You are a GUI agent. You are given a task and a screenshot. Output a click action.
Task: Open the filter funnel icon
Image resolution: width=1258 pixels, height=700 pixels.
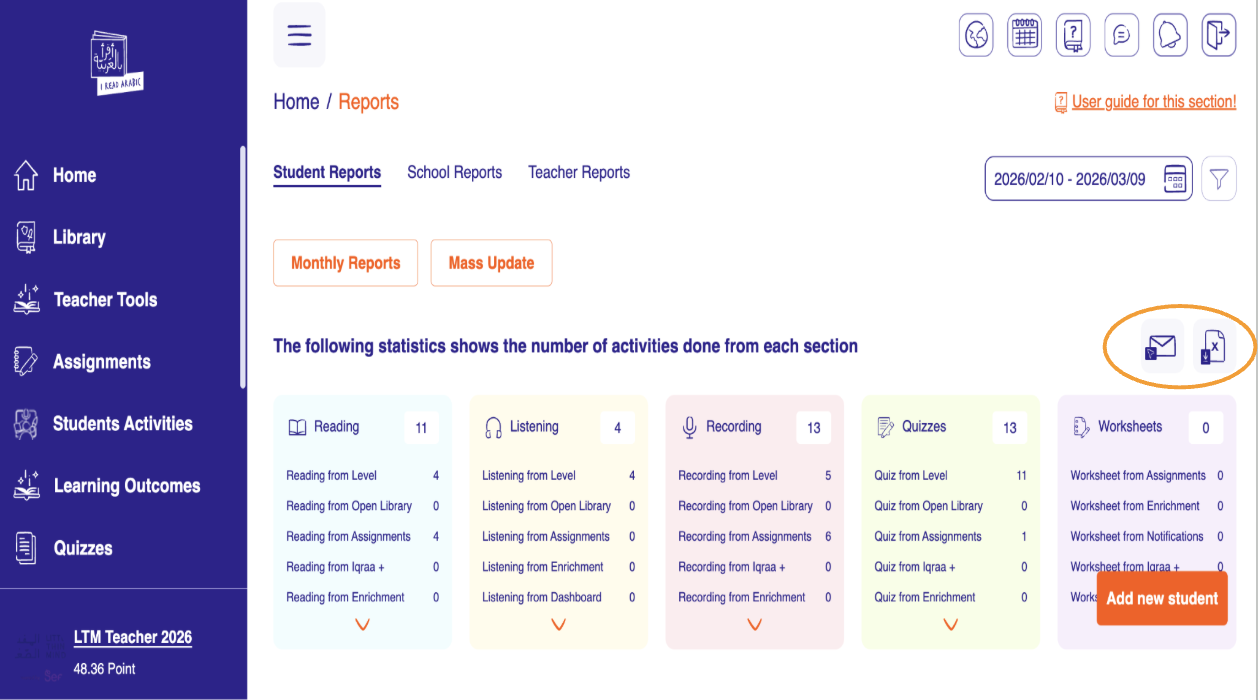pos(1218,179)
